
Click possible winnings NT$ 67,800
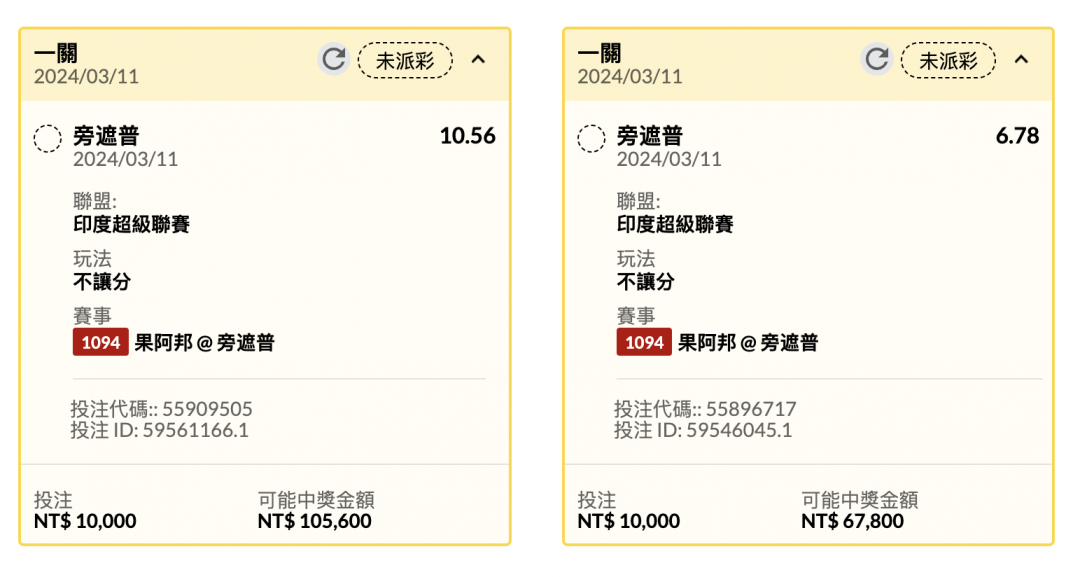click(853, 521)
